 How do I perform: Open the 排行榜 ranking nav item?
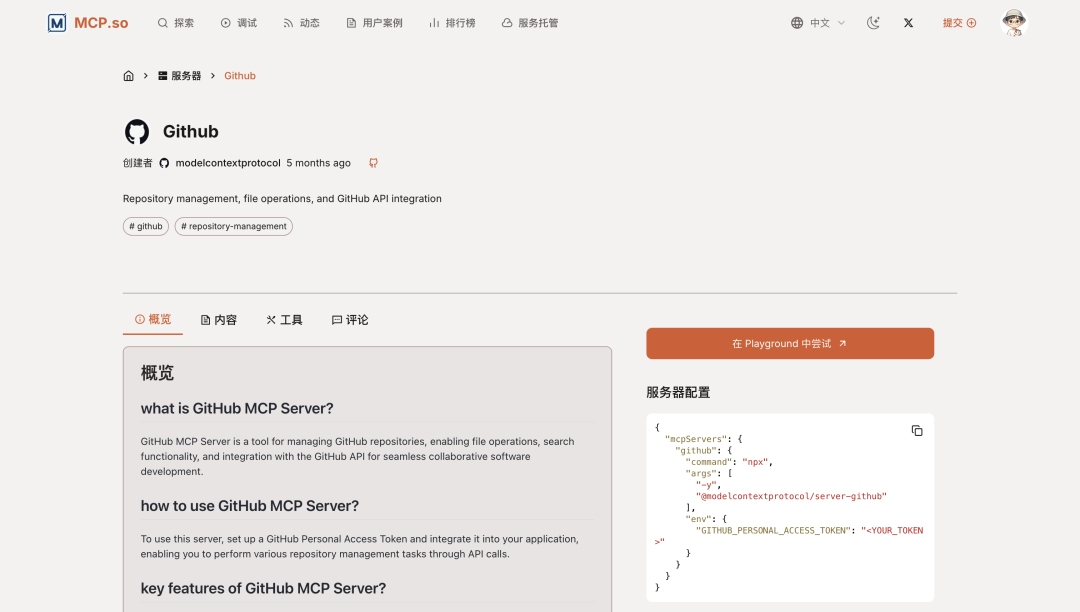[452, 23]
